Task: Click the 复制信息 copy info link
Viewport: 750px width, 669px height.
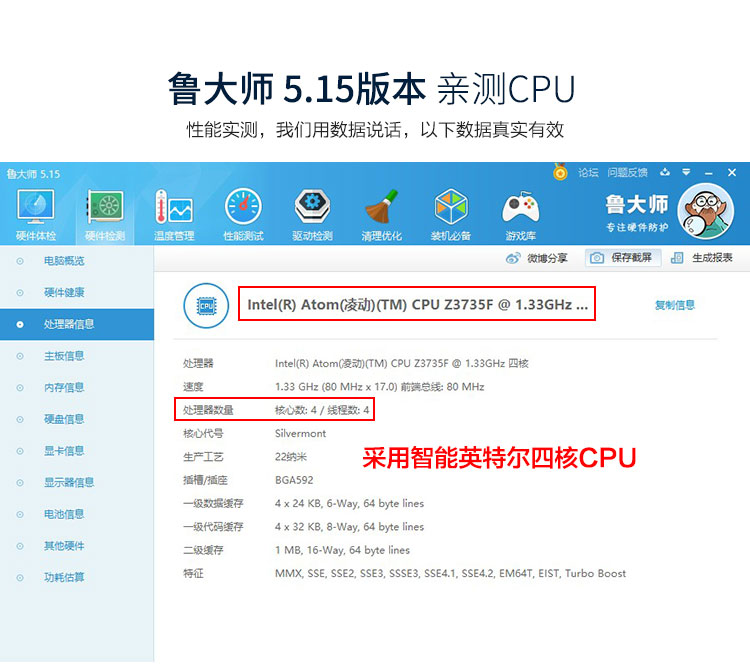Action: (674, 305)
